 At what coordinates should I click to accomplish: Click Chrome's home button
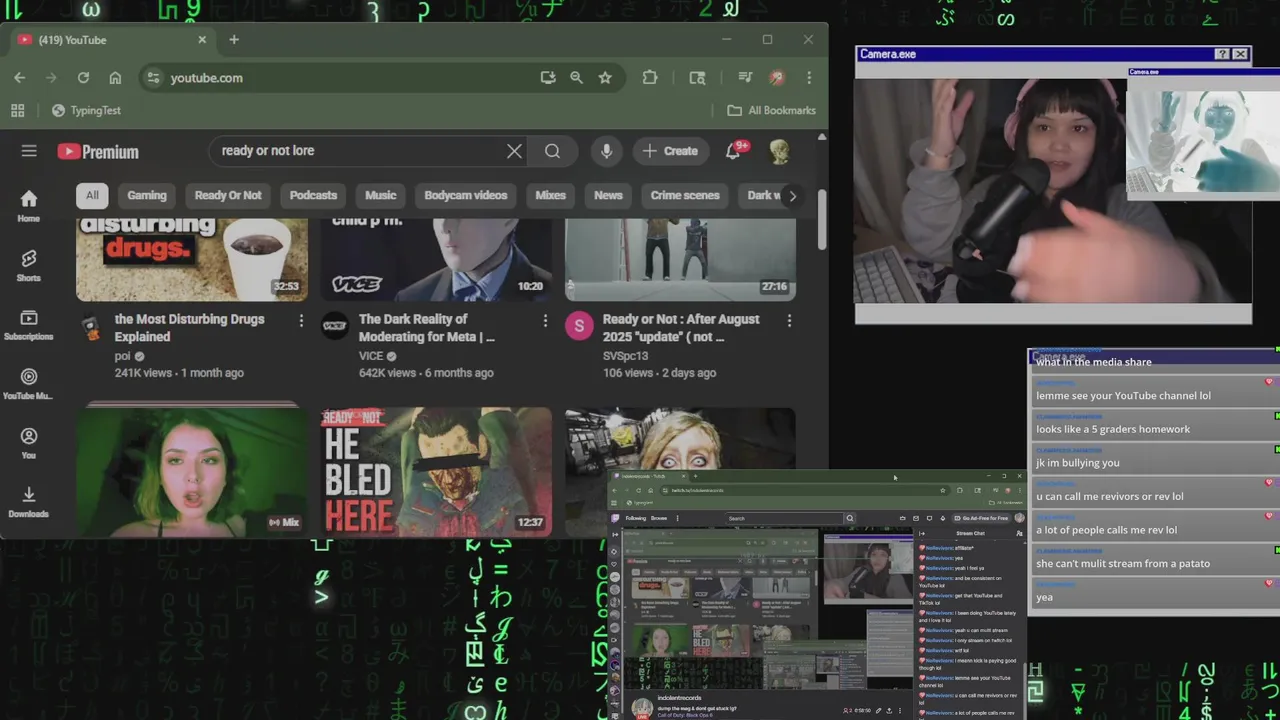[115, 78]
